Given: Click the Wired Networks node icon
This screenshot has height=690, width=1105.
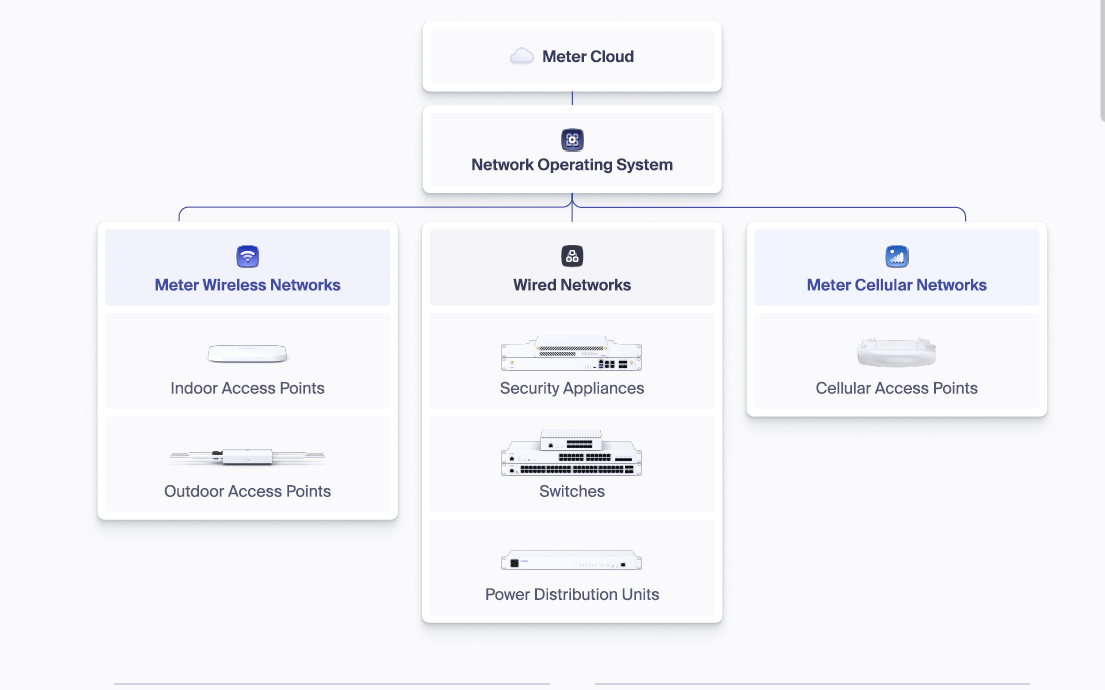Looking at the screenshot, I should [x=572, y=256].
